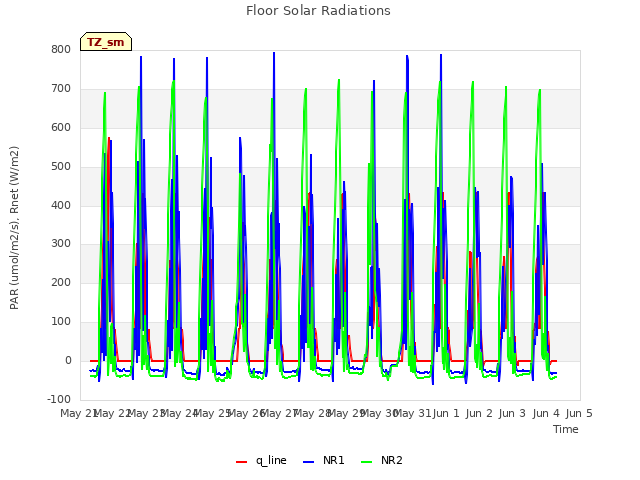Toggle the q_line series in the legend
Screen dimensions: 640x480
pos(261,460)
